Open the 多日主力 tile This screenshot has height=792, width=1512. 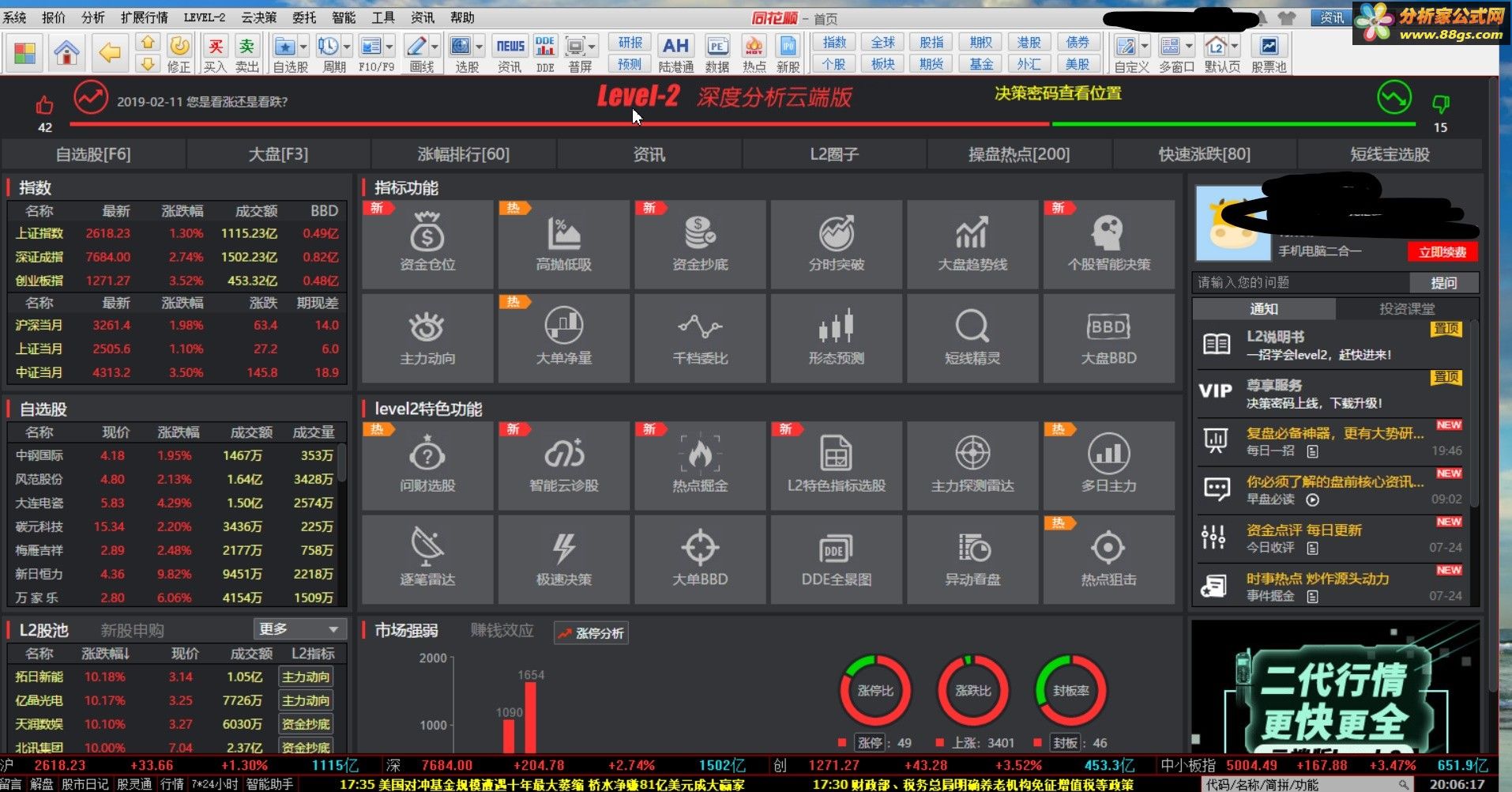click(x=1109, y=466)
